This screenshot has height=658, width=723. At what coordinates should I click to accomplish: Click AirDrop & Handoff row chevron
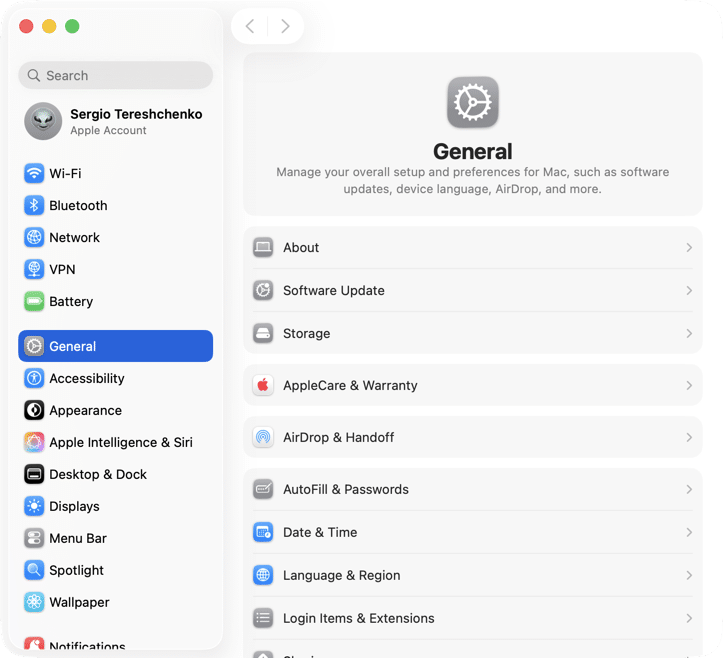(689, 437)
